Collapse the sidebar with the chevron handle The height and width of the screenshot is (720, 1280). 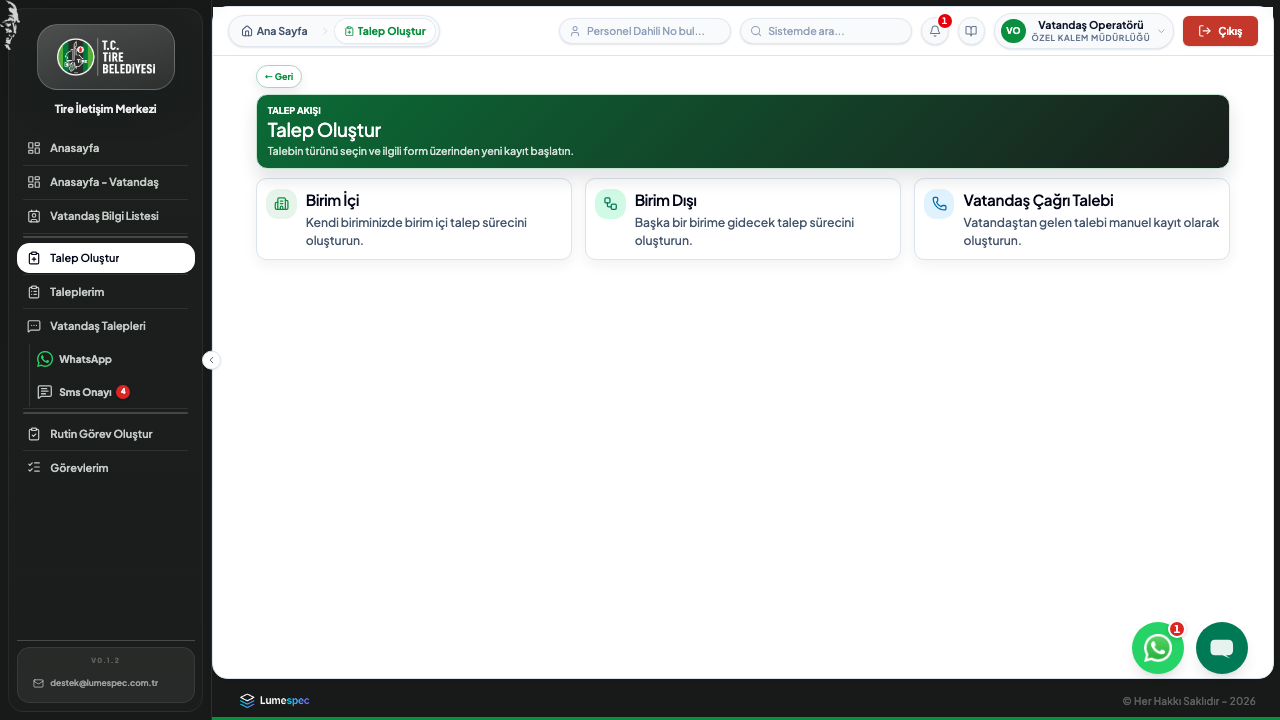click(x=211, y=360)
